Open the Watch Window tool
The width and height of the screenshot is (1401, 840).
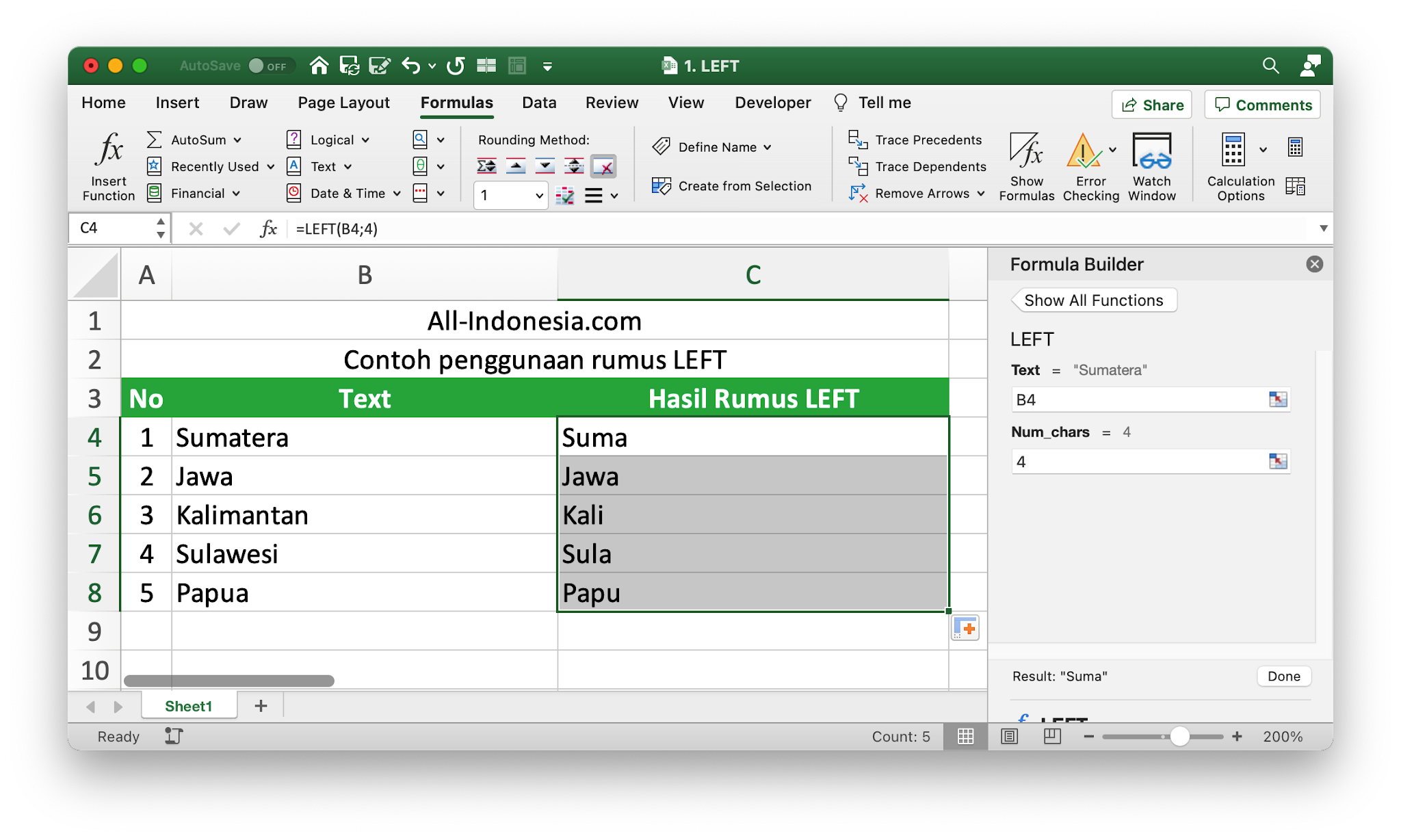(x=1151, y=151)
